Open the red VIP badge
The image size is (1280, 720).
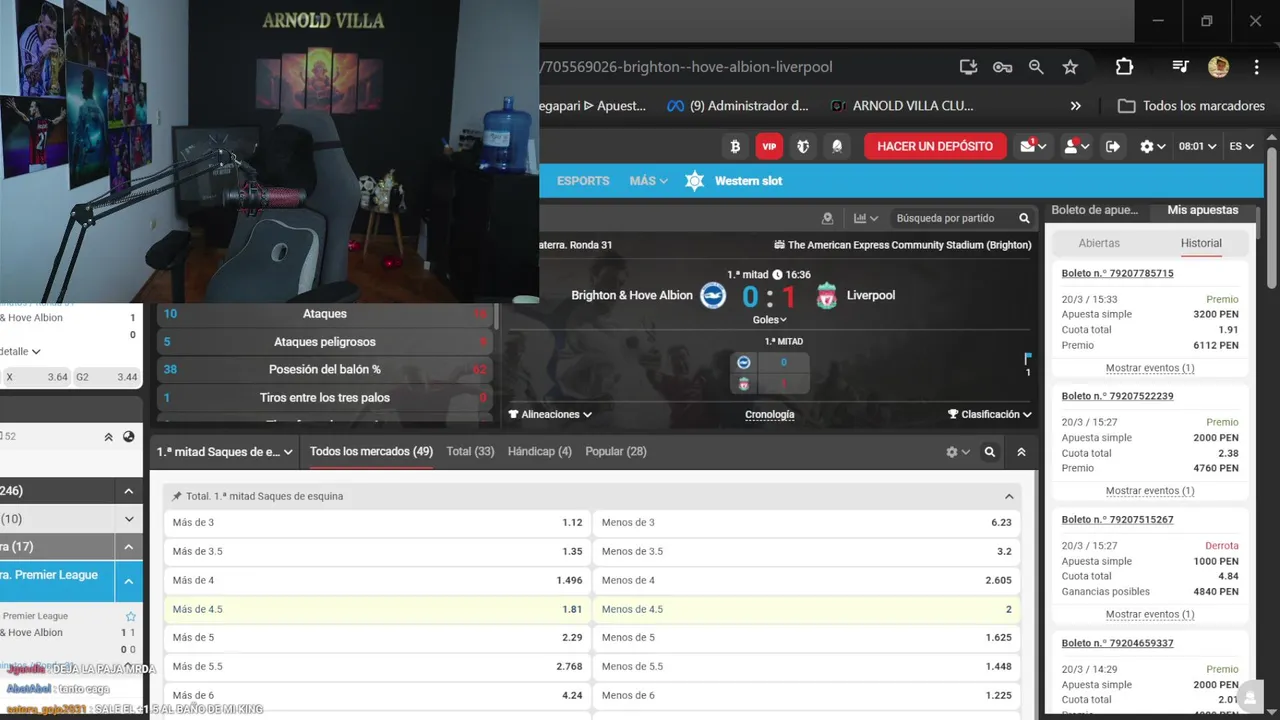click(x=769, y=146)
